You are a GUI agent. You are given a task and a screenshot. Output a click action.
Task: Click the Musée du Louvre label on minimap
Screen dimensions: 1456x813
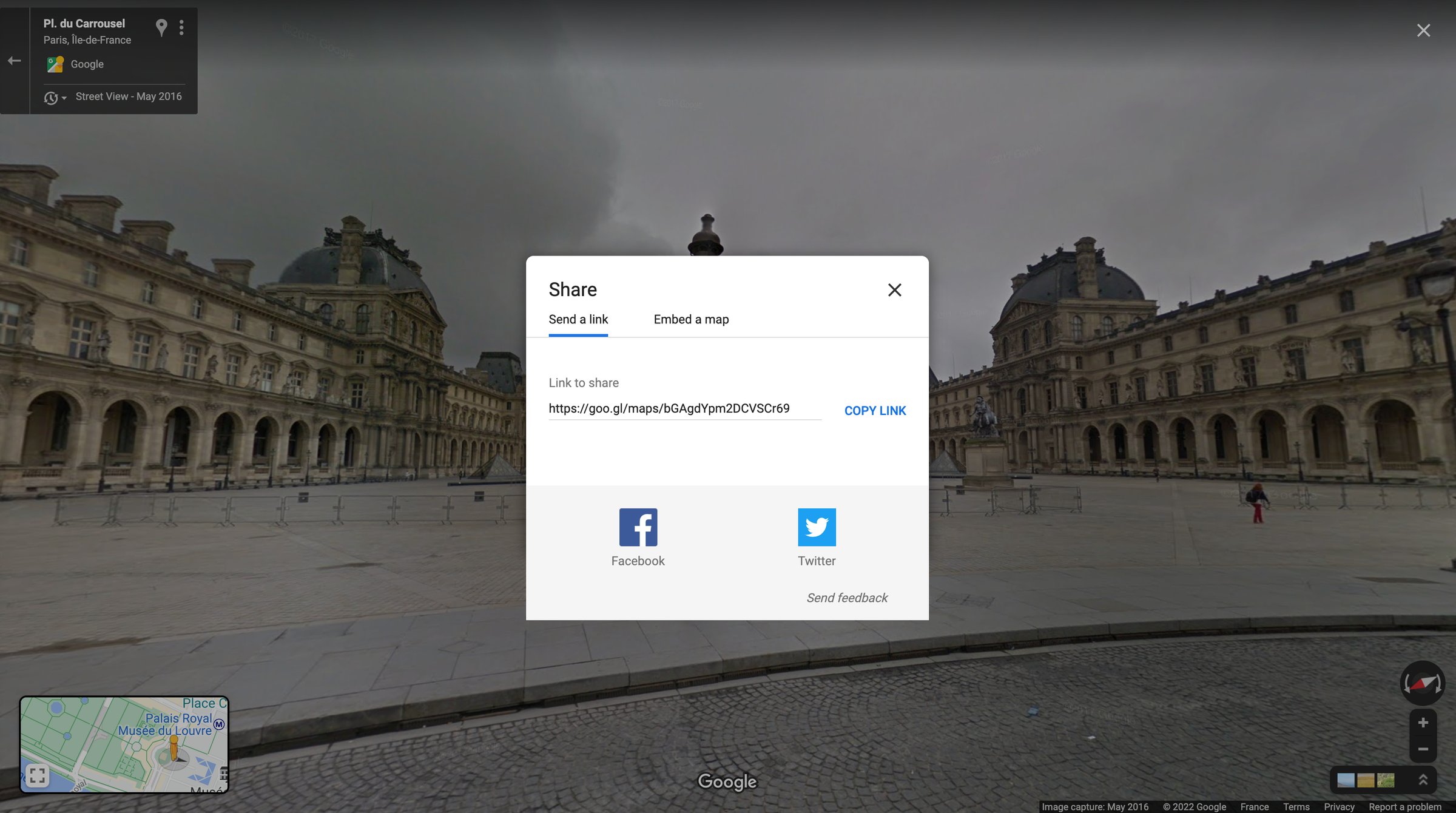pos(165,731)
